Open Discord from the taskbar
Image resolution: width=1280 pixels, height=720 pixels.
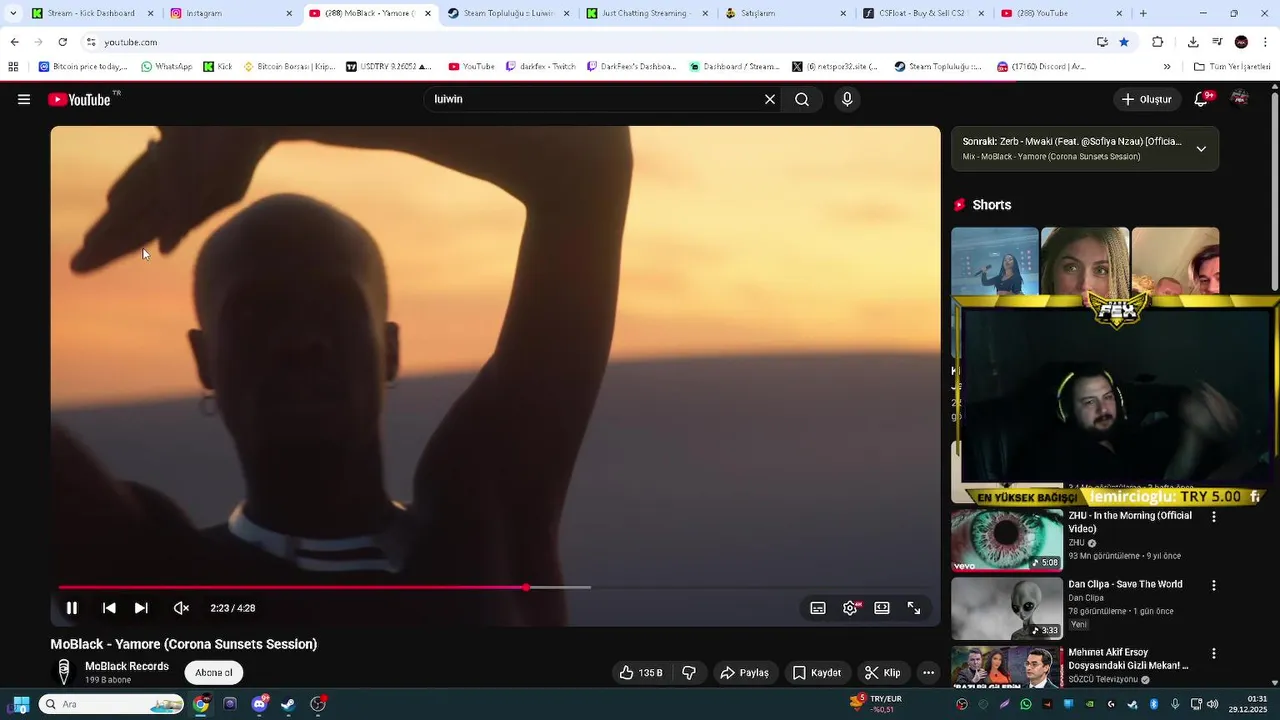click(x=260, y=704)
